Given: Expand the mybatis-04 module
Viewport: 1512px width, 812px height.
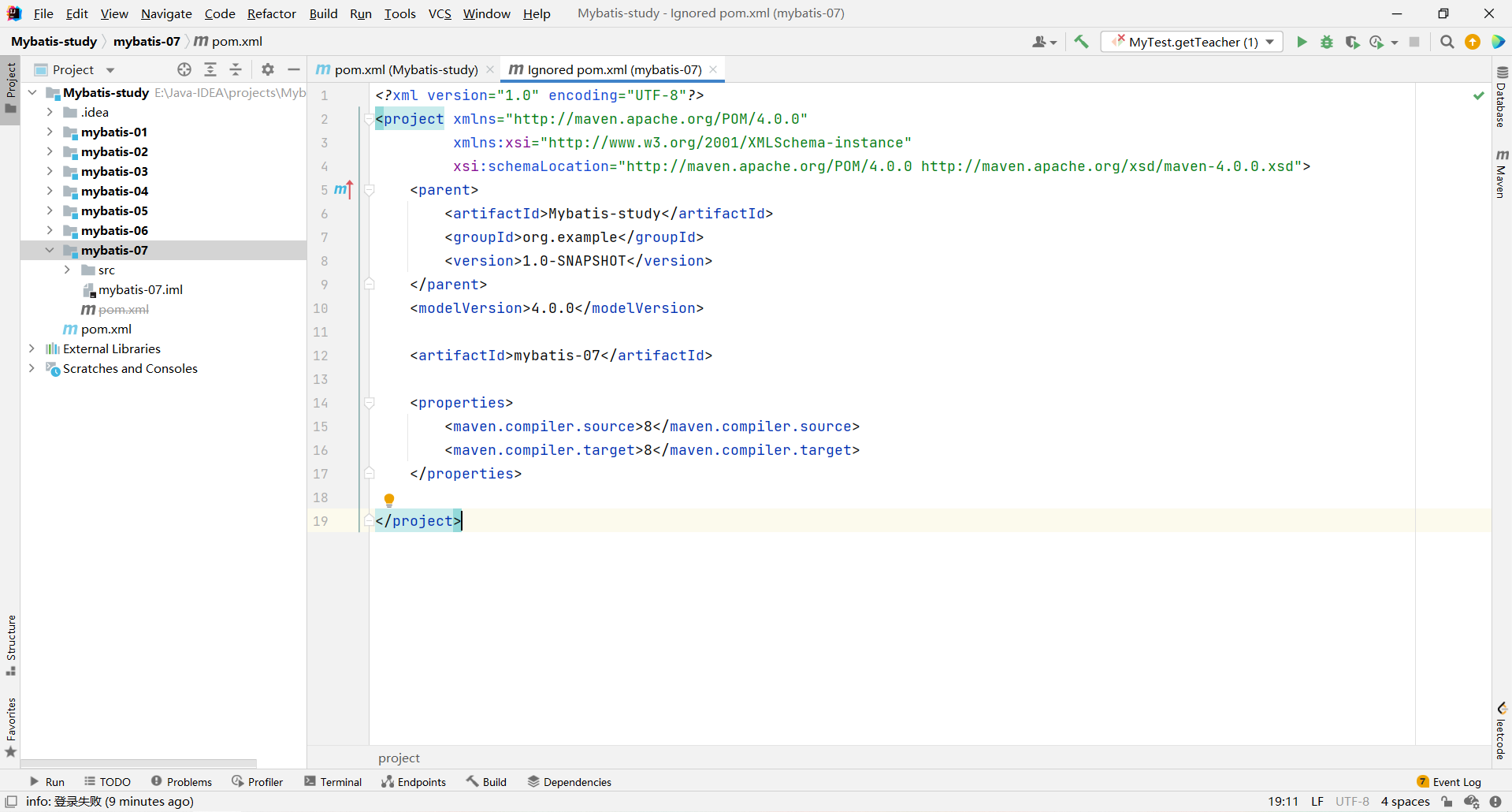Looking at the screenshot, I should pos(50,191).
